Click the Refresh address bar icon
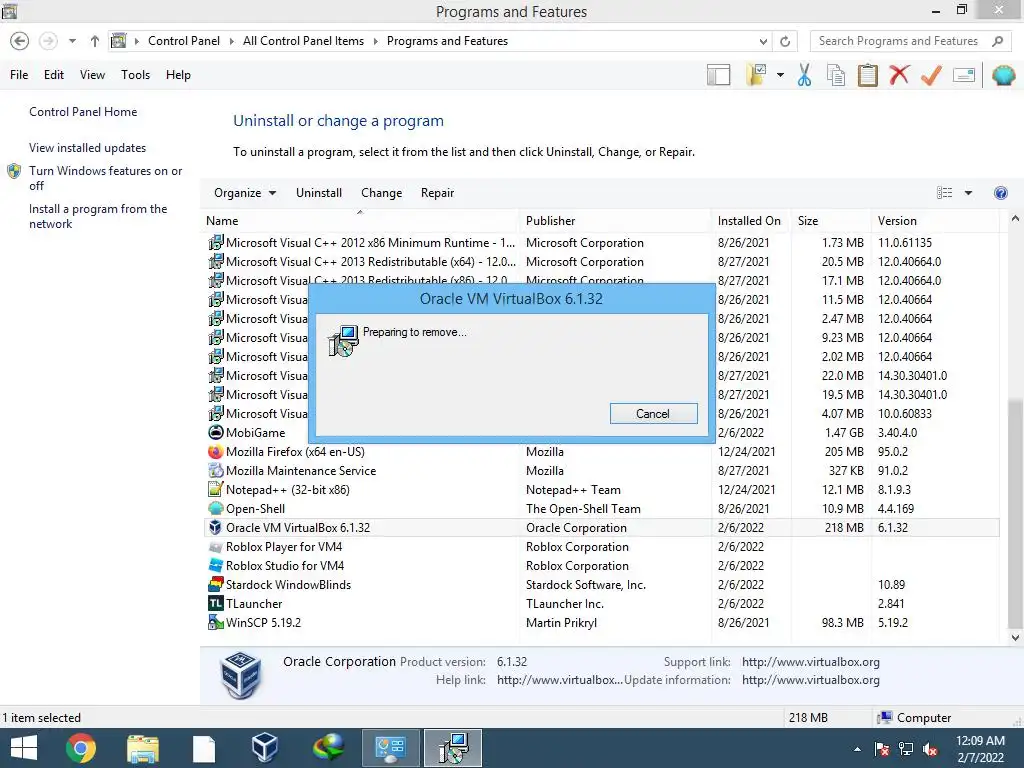The height and width of the screenshot is (768, 1024). 785,41
